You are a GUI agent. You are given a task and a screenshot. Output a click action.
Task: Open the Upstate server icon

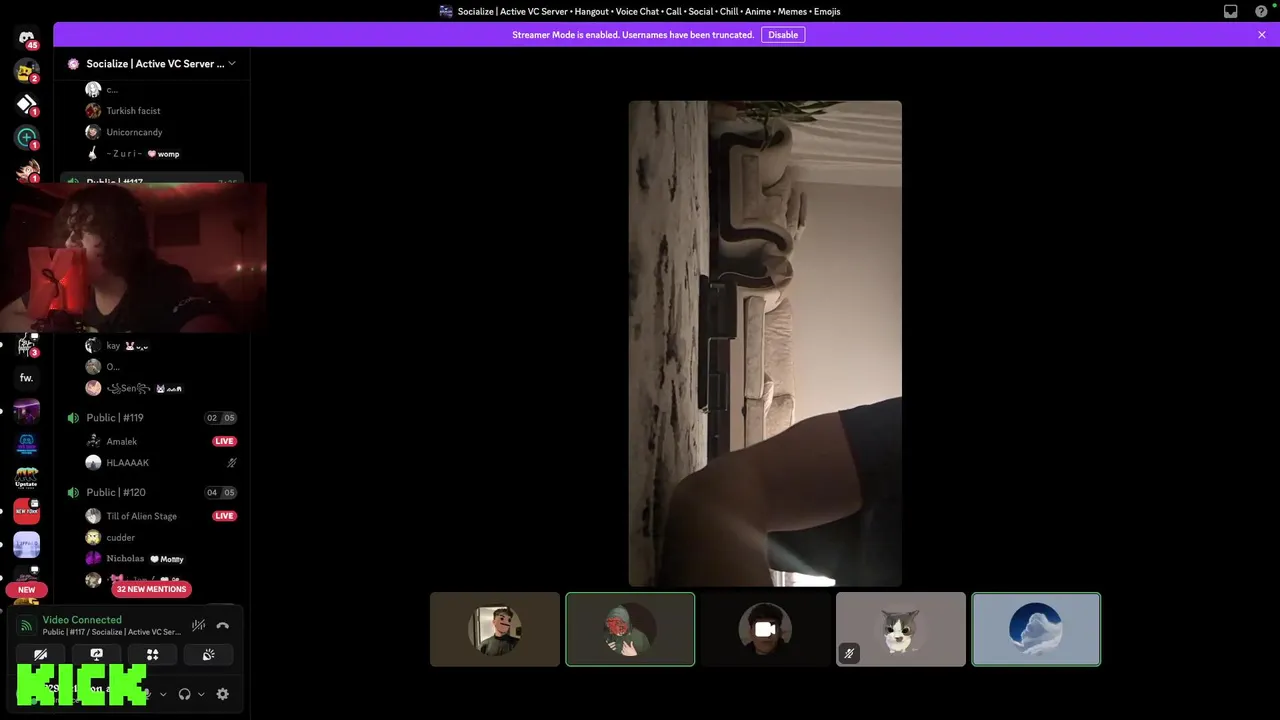pos(27,478)
